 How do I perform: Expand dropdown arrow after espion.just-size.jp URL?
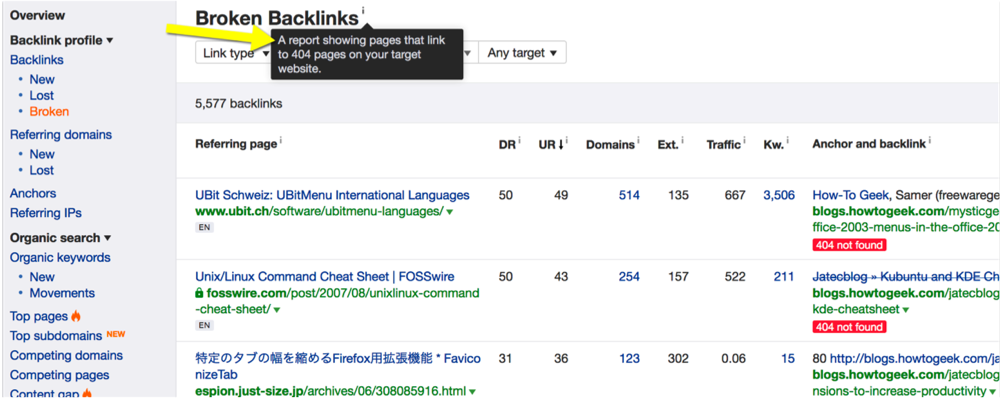click(473, 391)
